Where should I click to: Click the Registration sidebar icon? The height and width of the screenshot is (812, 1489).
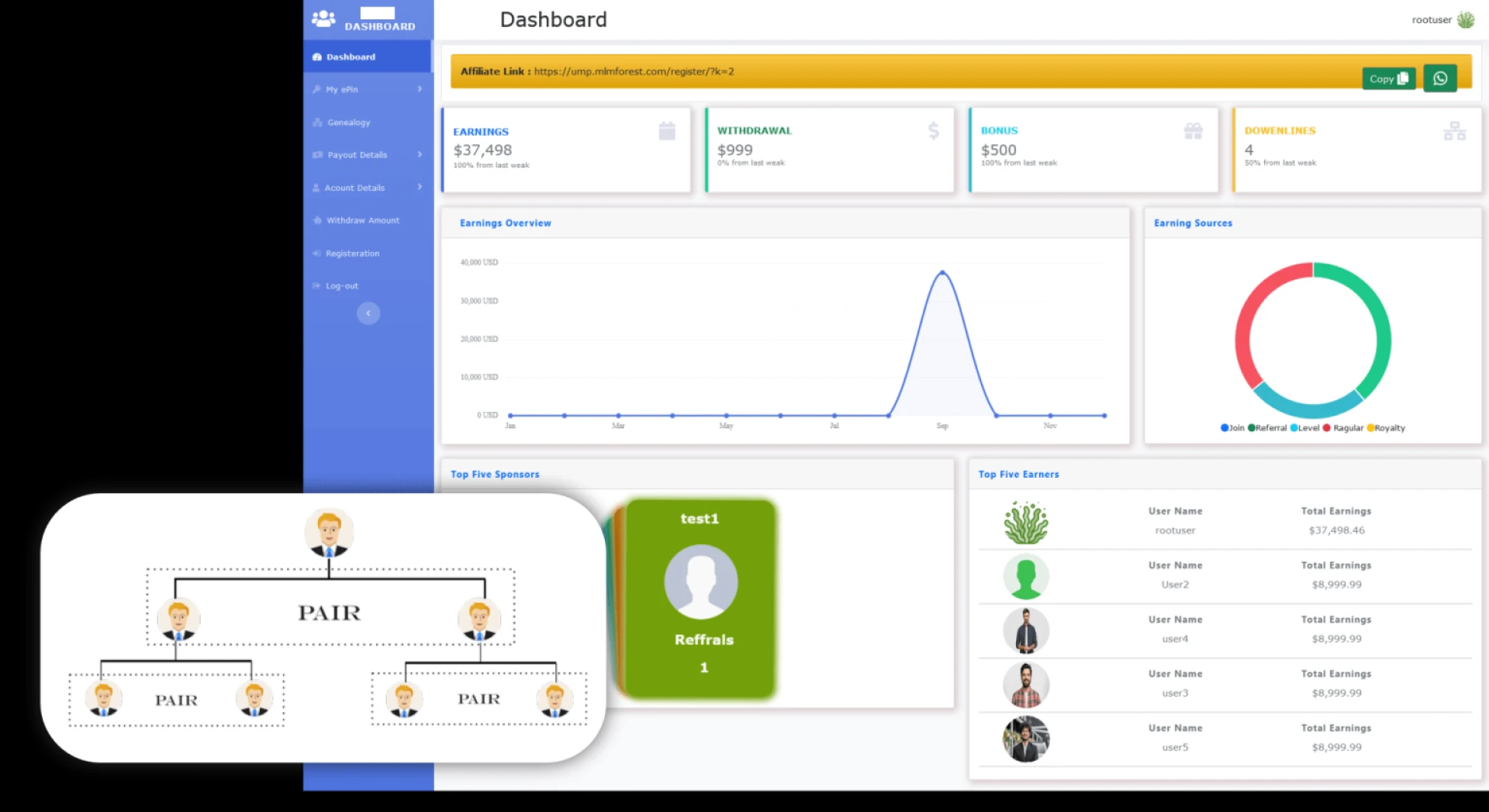pyautogui.click(x=316, y=253)
